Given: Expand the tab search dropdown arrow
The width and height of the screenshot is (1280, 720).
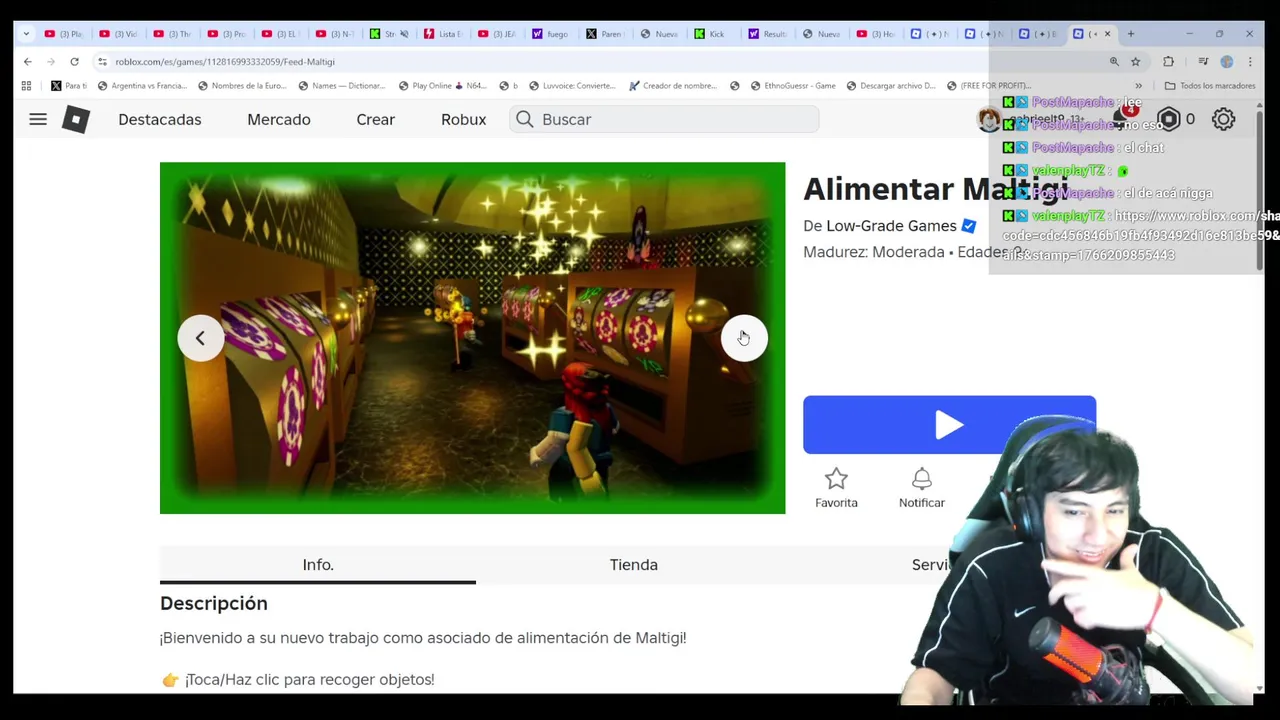Looking at the screenshot, I should (x=26, y=34).
